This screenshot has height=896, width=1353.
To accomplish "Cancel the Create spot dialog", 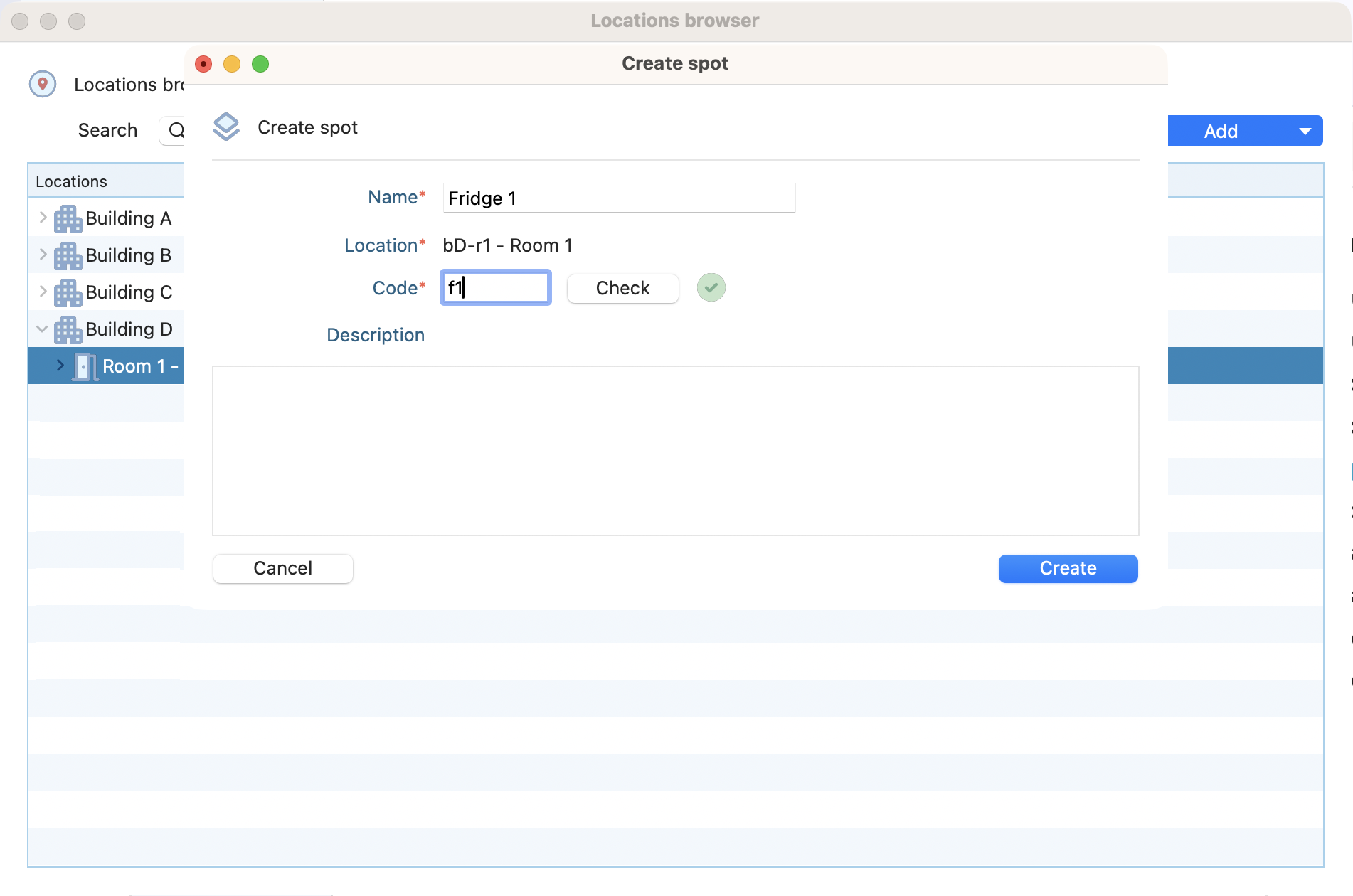I will 282,569.
